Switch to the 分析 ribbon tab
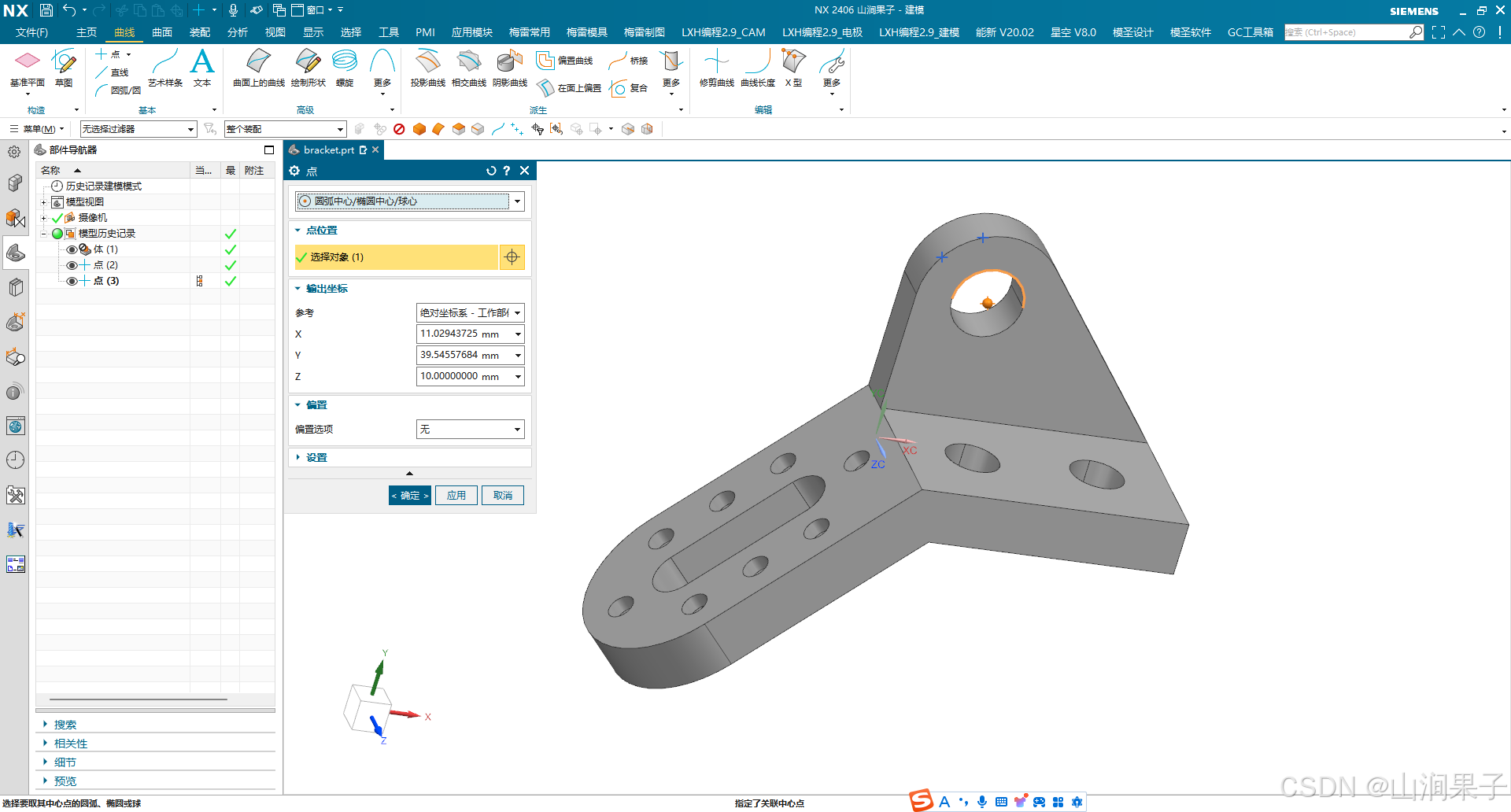The width and height of the screenshot is (1511, 812). [x=238, y=32]
